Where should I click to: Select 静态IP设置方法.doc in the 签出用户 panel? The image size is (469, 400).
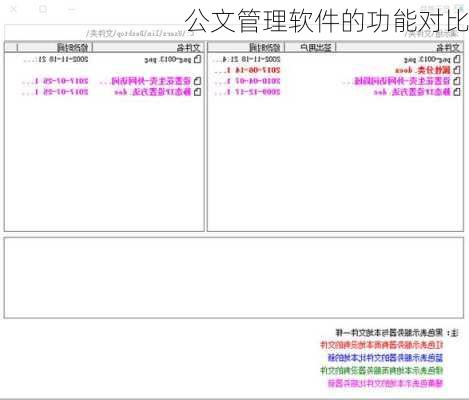point(412,92)
